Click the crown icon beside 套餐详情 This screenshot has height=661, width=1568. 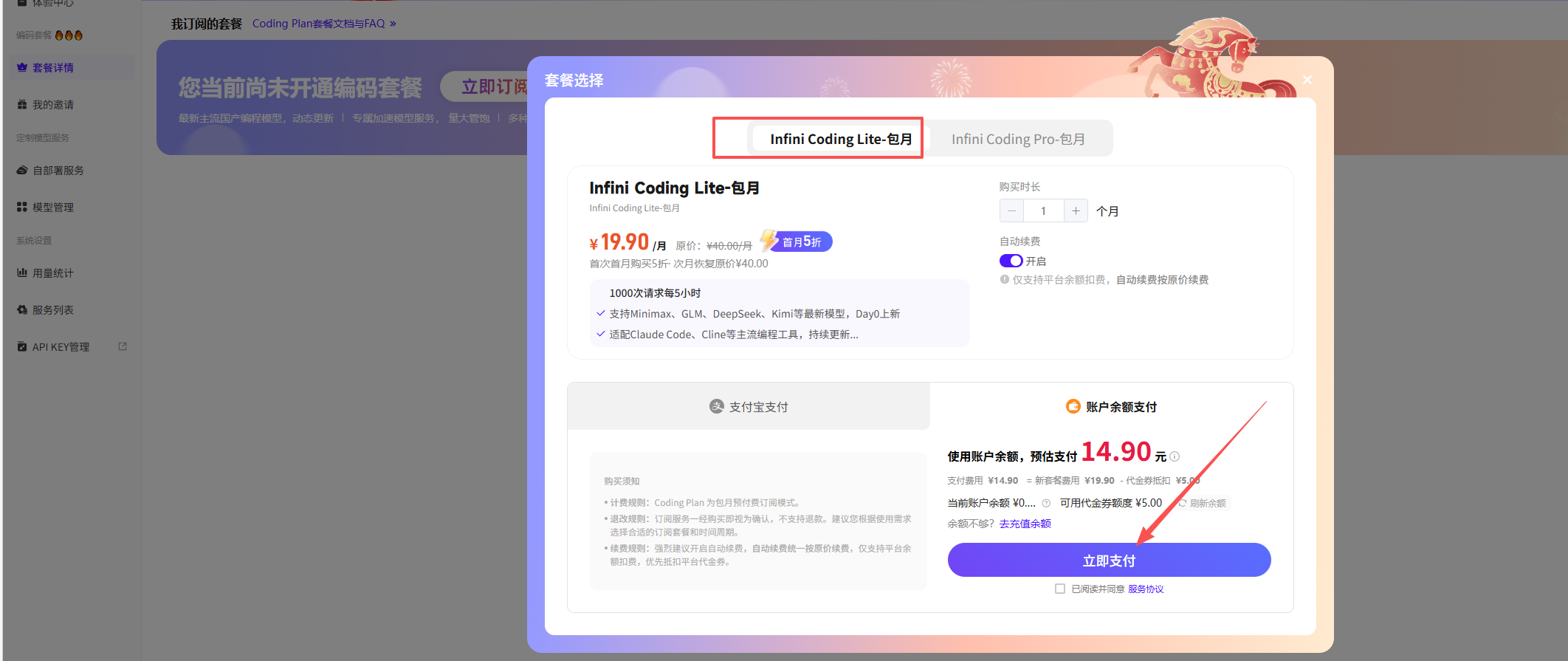click(x=22, y=67)
